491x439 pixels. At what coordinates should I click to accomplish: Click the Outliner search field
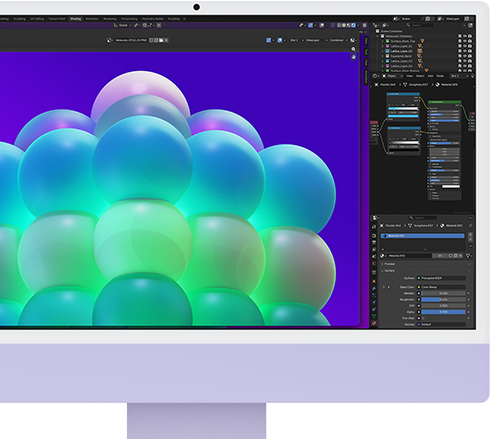pos(419,25)
